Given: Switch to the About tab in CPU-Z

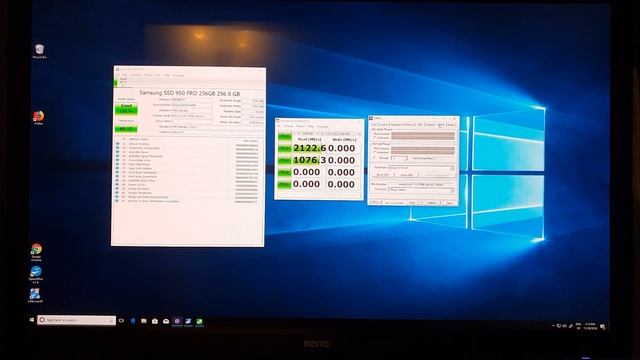Looking at the screenshot, I should tap(451, 124).
